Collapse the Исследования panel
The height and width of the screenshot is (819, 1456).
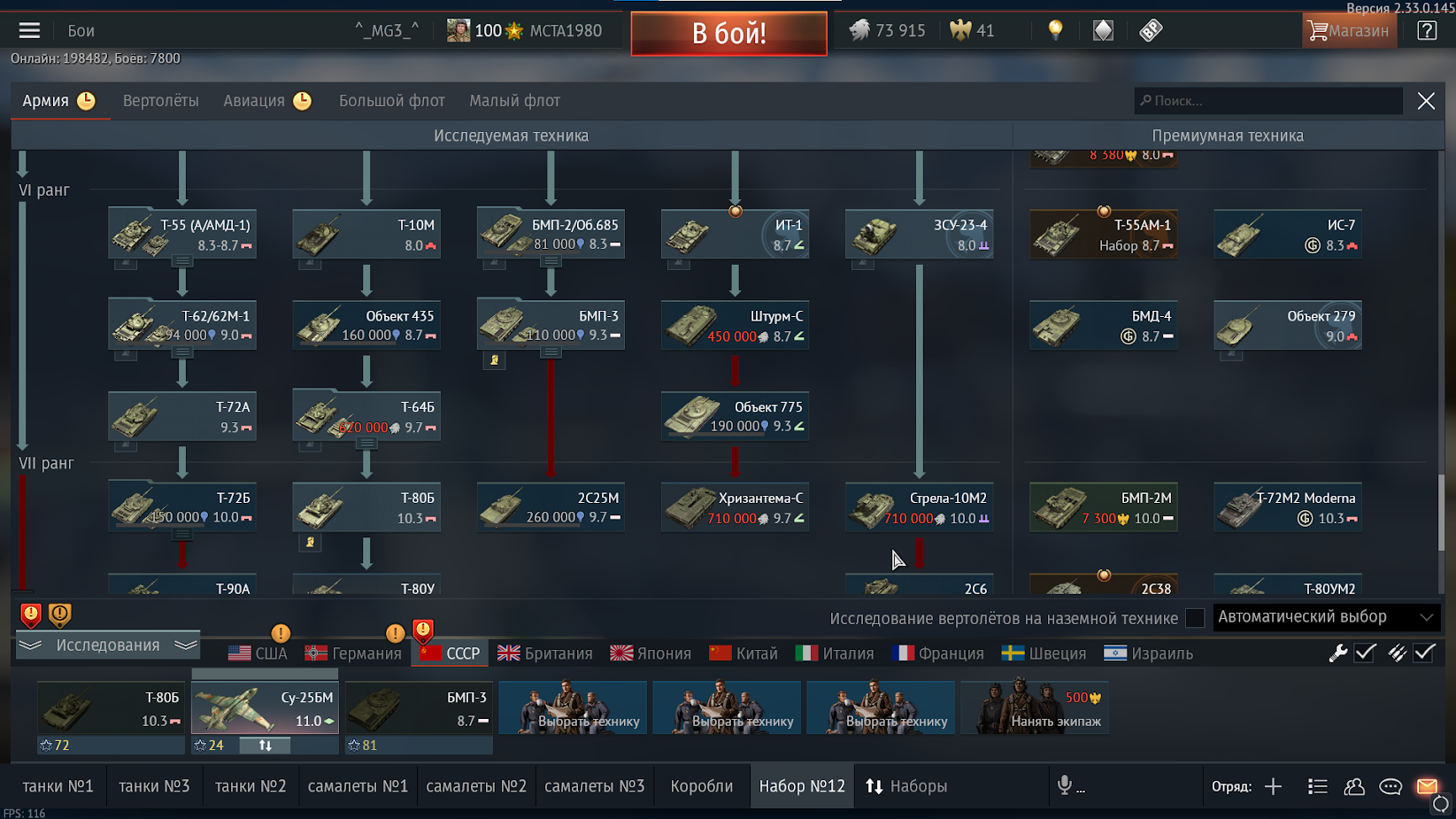click(x=108, y=645)
